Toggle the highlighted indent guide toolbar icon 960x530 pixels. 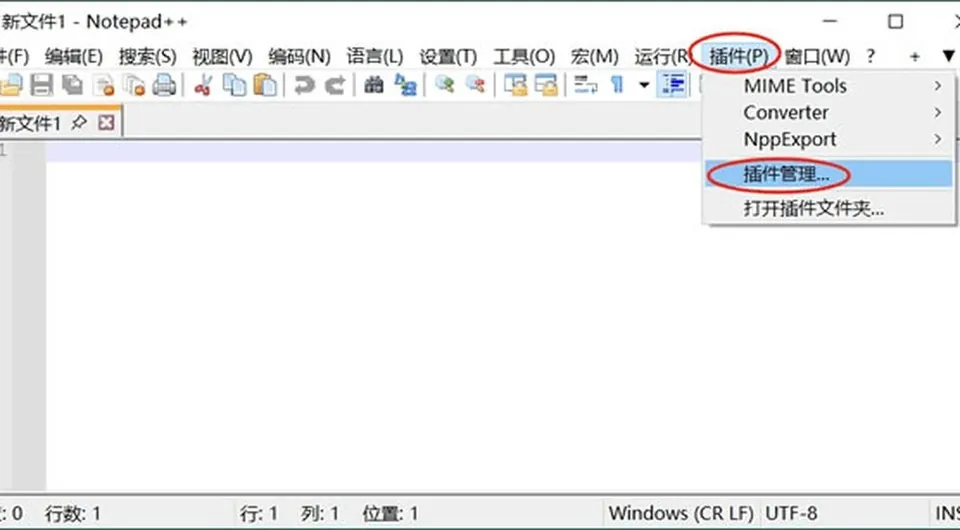(672, 85)
